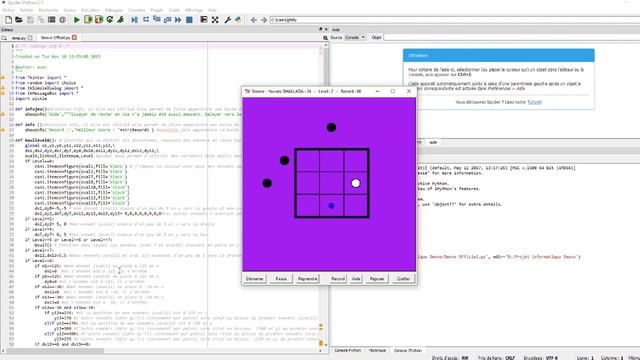This screenshot has width=640, height=360.
Task: Click the debugger step-into icon
Action: point(157,20)
